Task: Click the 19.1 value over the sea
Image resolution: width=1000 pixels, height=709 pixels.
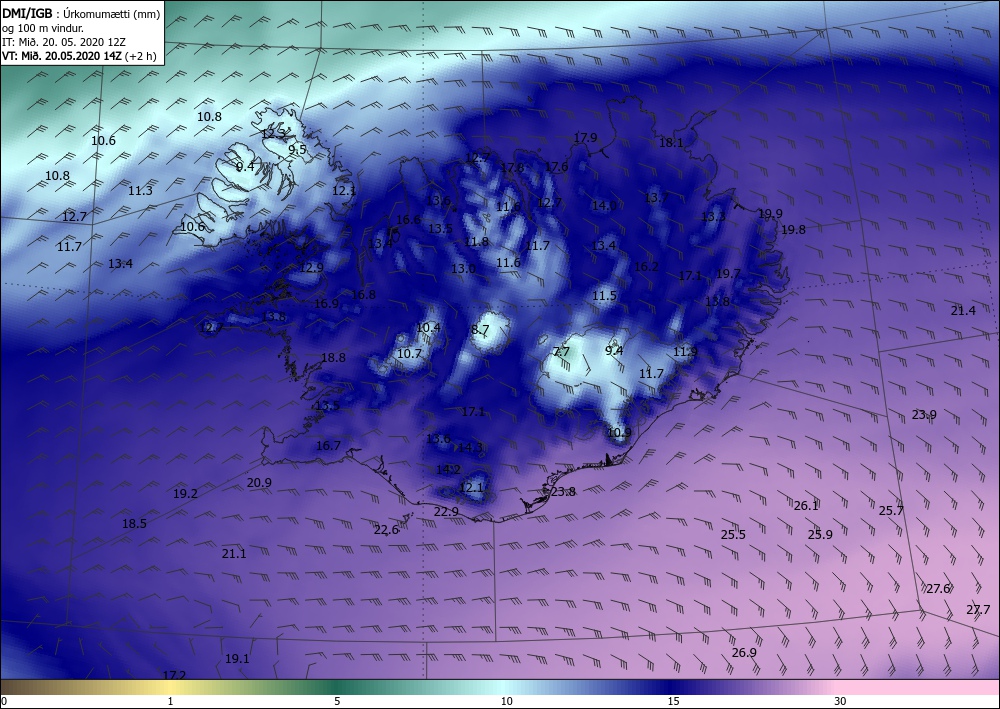Action: pyautogui.click(x=237, y=659)
